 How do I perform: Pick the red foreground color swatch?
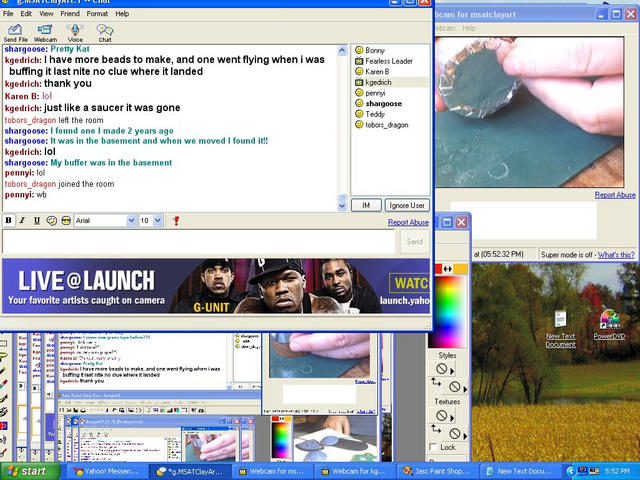439,269
